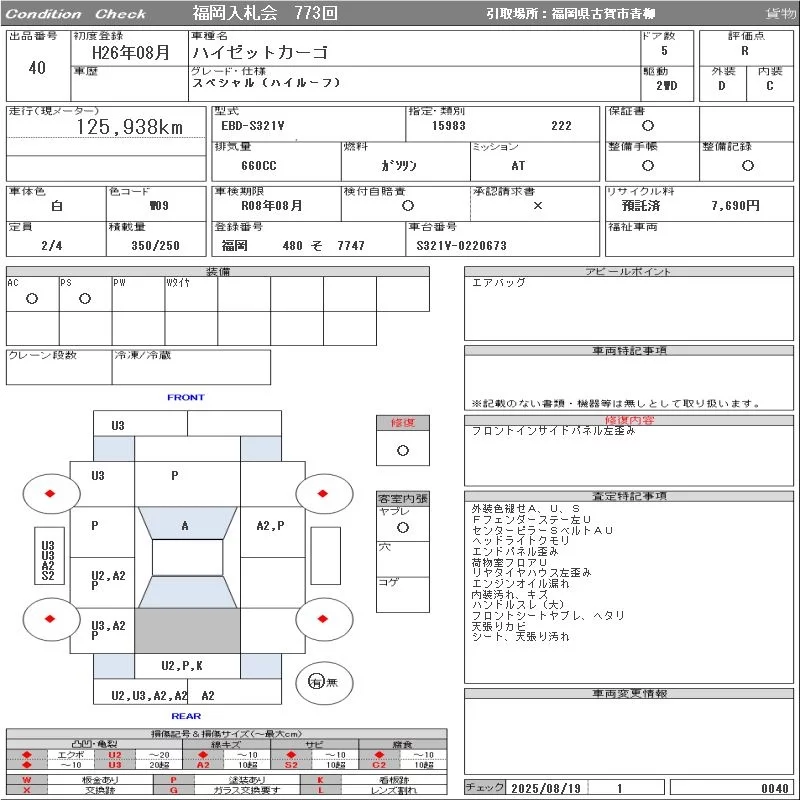The width and height of the screenshot is (800, 800).
Task: Click the chassis number S321V-0220673
Action: click(x=461, y=246)
